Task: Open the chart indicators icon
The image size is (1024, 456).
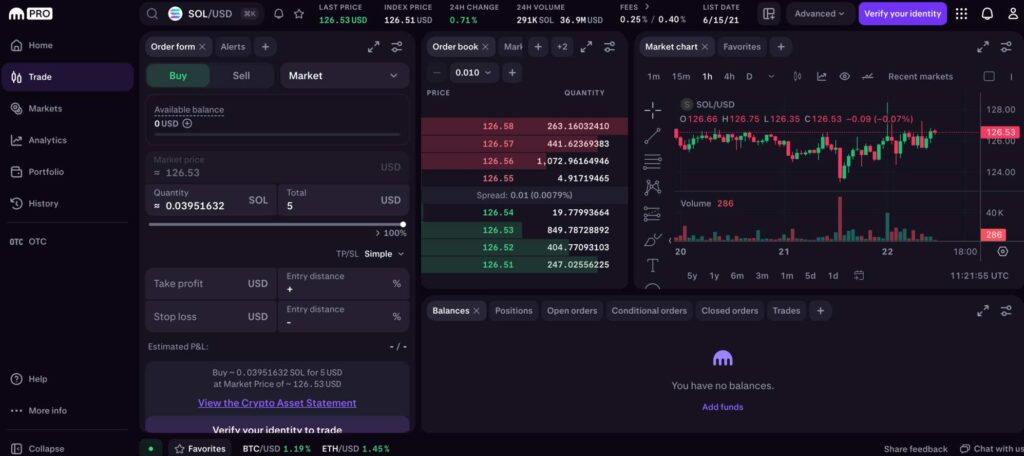Action: [x=822, y=76]
